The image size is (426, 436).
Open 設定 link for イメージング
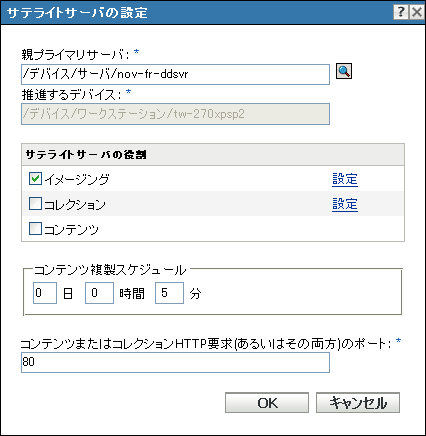(x=345, y=179)
